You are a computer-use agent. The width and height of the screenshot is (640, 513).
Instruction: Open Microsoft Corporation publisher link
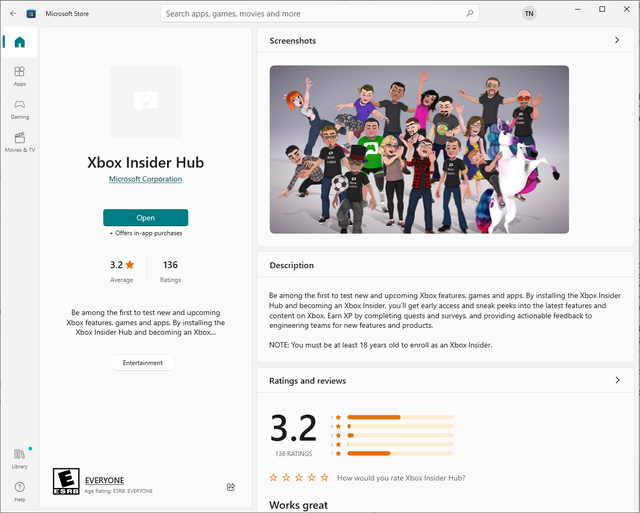point(145,179)
